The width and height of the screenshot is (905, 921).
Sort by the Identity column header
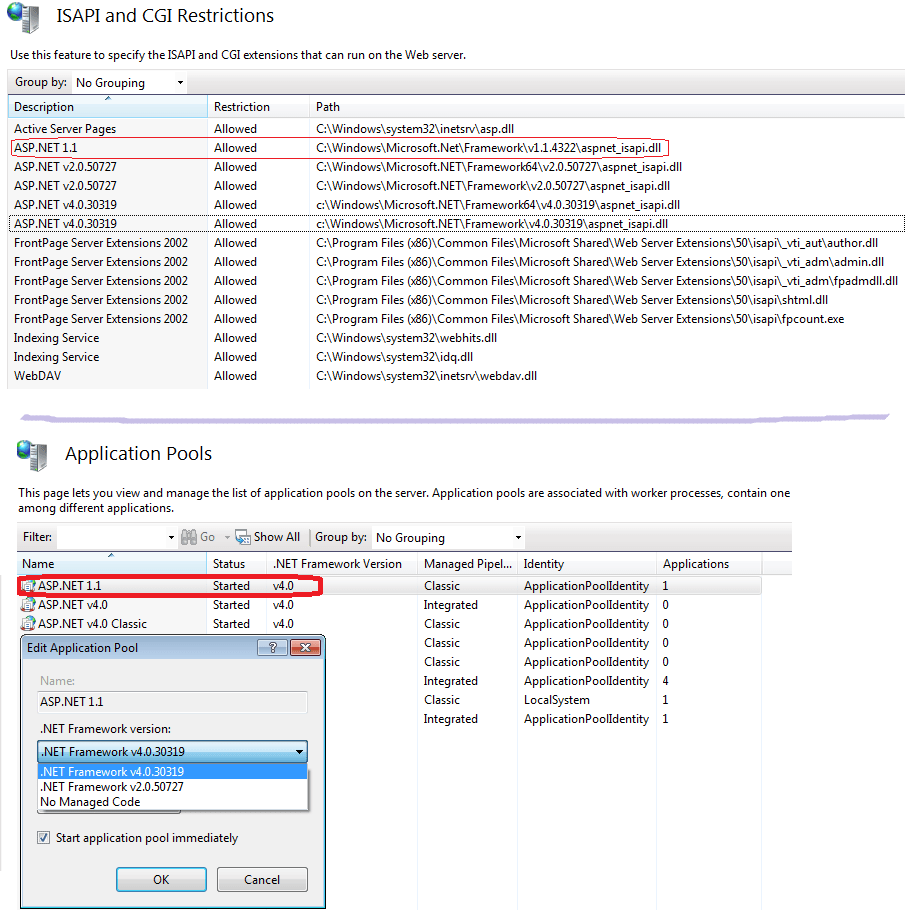pyautogui.click(x=587, y=564)
